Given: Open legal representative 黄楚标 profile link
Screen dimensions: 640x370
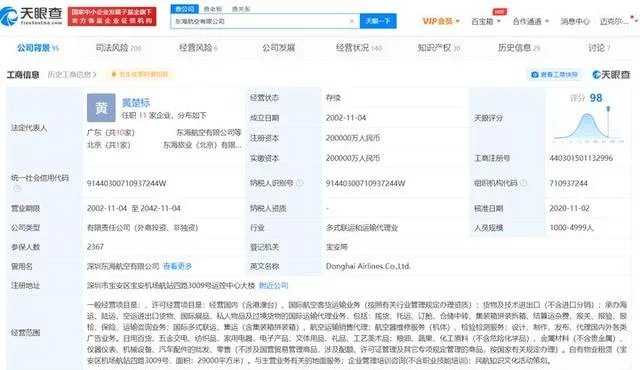Looking at the screenshot, I should click(x=136, y=103).
